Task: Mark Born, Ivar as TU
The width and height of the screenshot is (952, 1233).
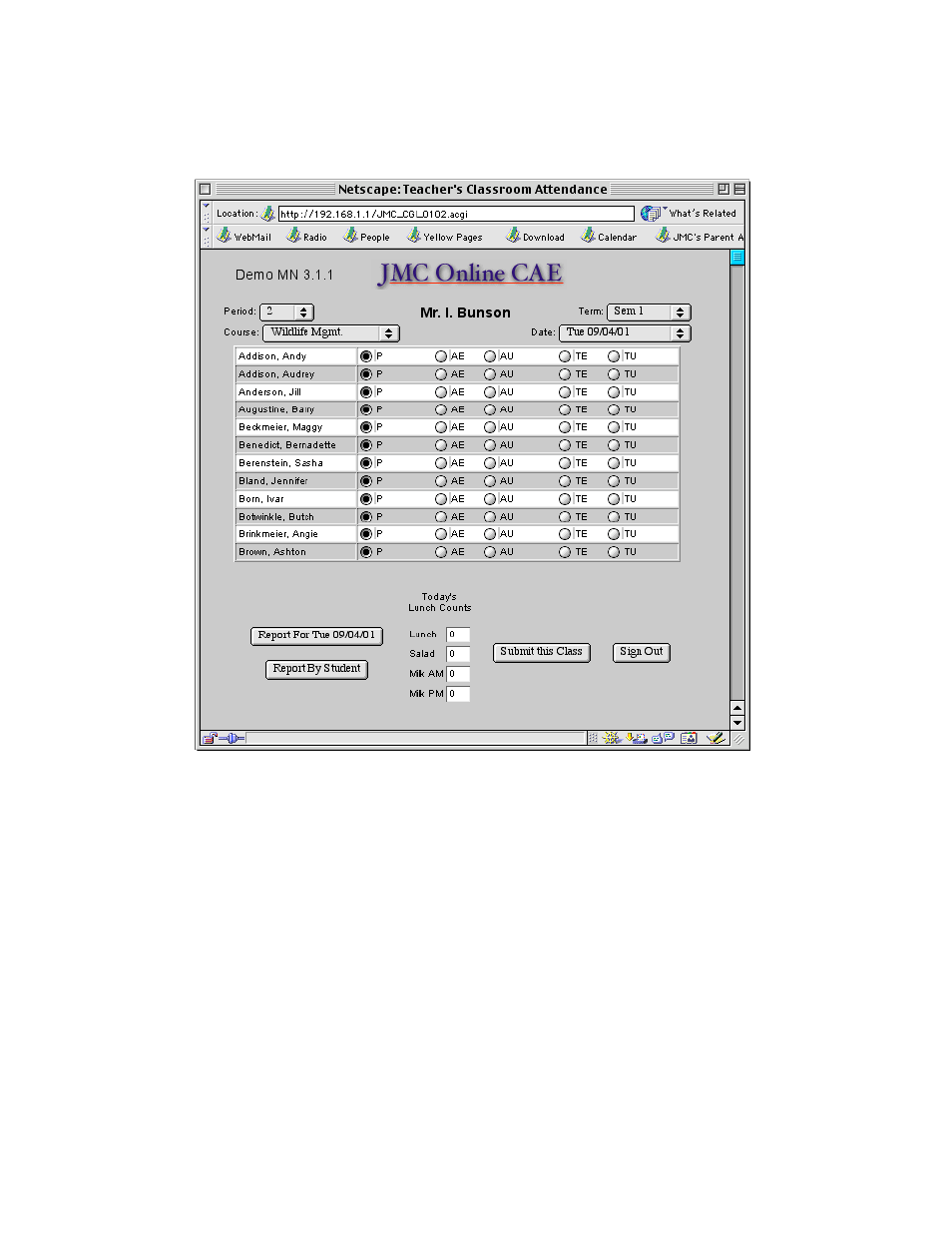Action: (614, 499)
